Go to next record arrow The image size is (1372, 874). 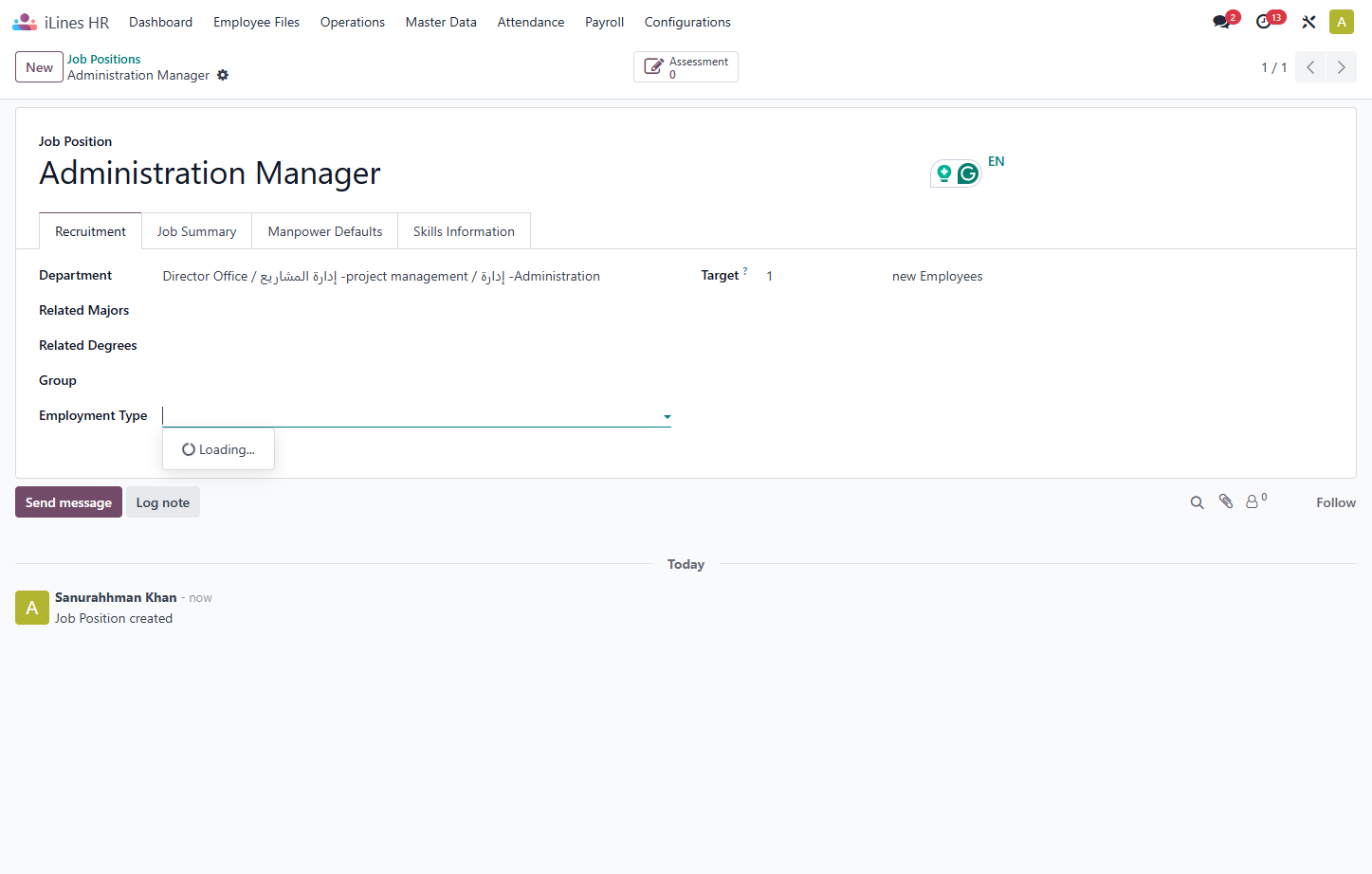pyautogui.click(x=1342, y=67)
